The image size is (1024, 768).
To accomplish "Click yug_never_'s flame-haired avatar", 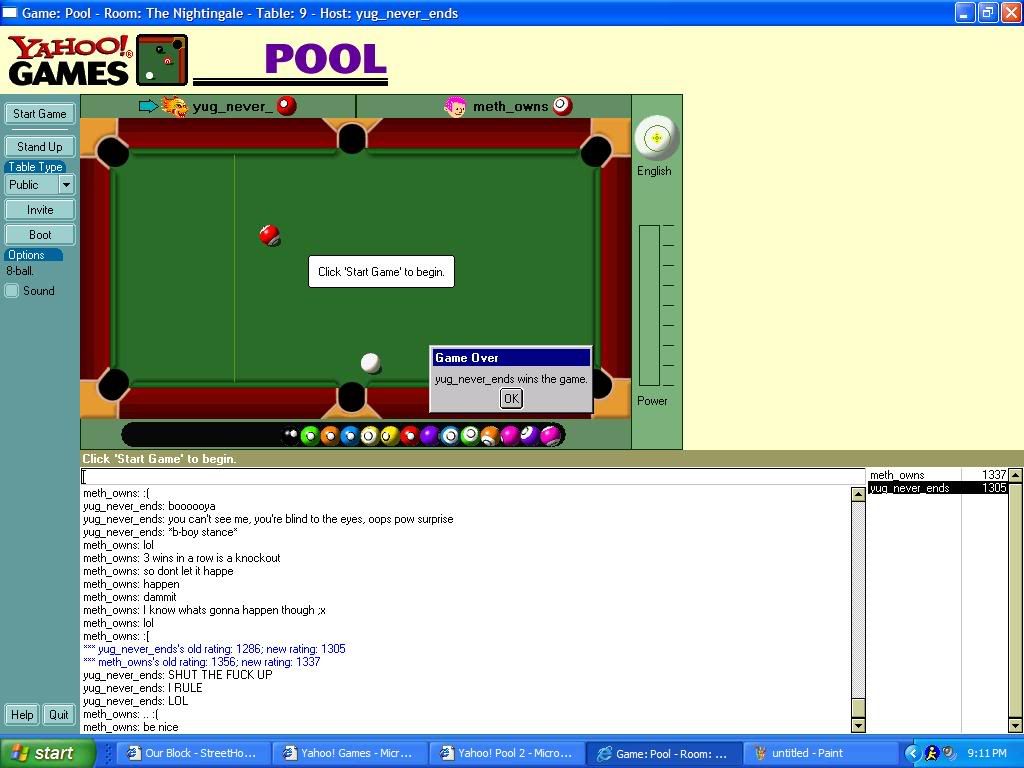I will pos(174,106).
